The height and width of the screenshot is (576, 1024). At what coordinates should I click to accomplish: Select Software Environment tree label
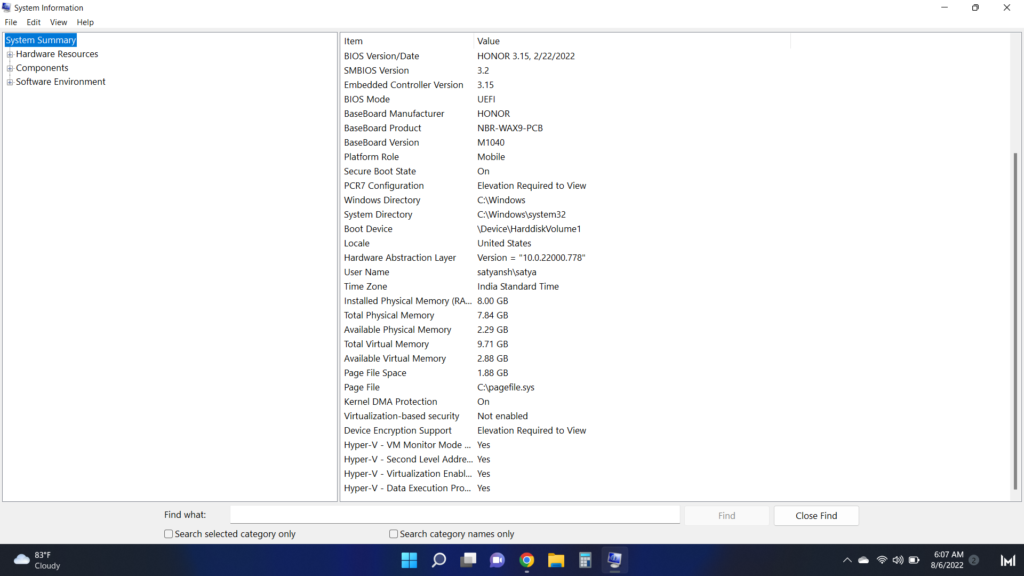pos(60,82)
